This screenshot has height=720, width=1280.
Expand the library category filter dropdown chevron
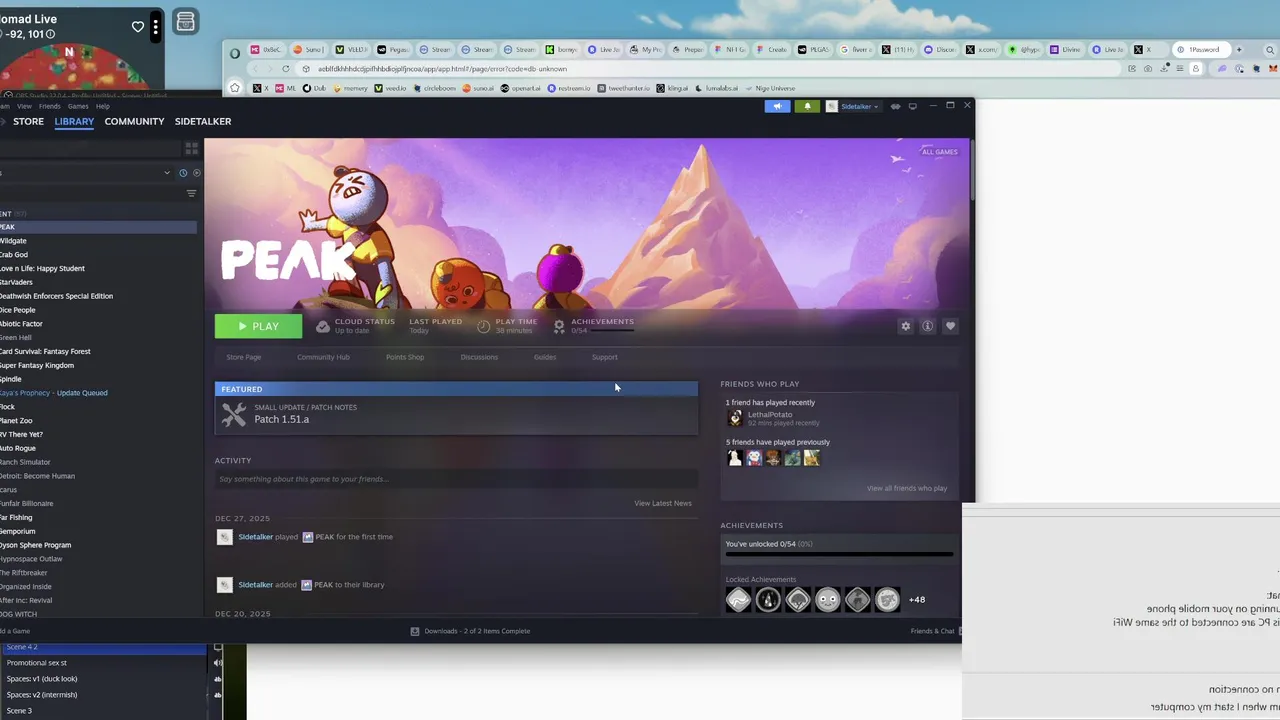click(167, 173)
